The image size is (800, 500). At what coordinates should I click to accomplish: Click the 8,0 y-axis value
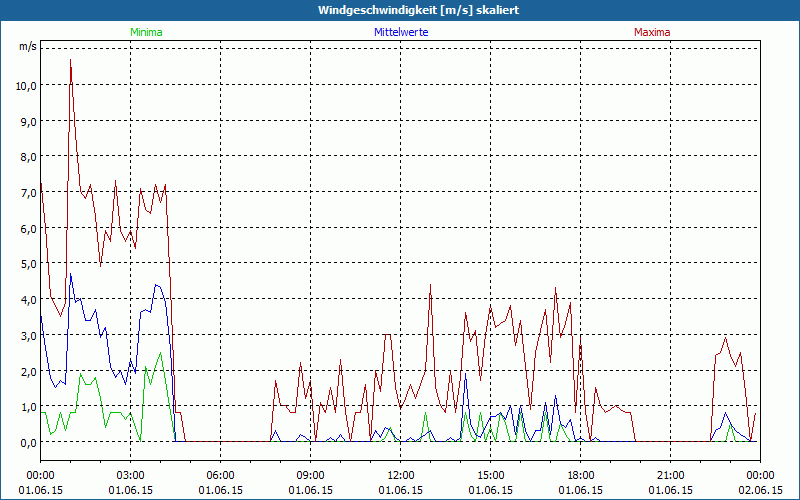[29, 157]
